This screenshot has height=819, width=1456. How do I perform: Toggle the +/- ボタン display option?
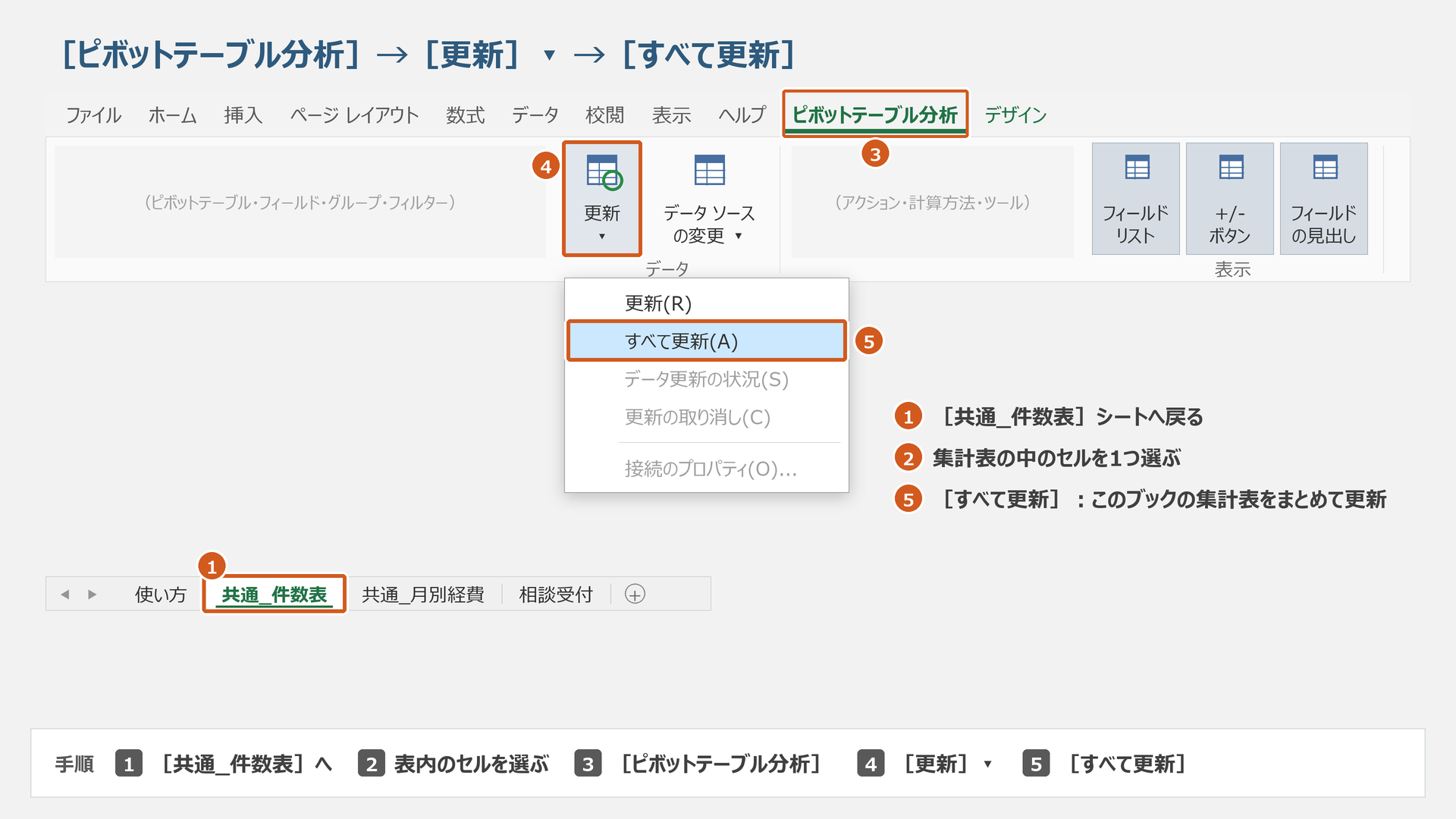pyautogui.click(x=1229, y=199)
